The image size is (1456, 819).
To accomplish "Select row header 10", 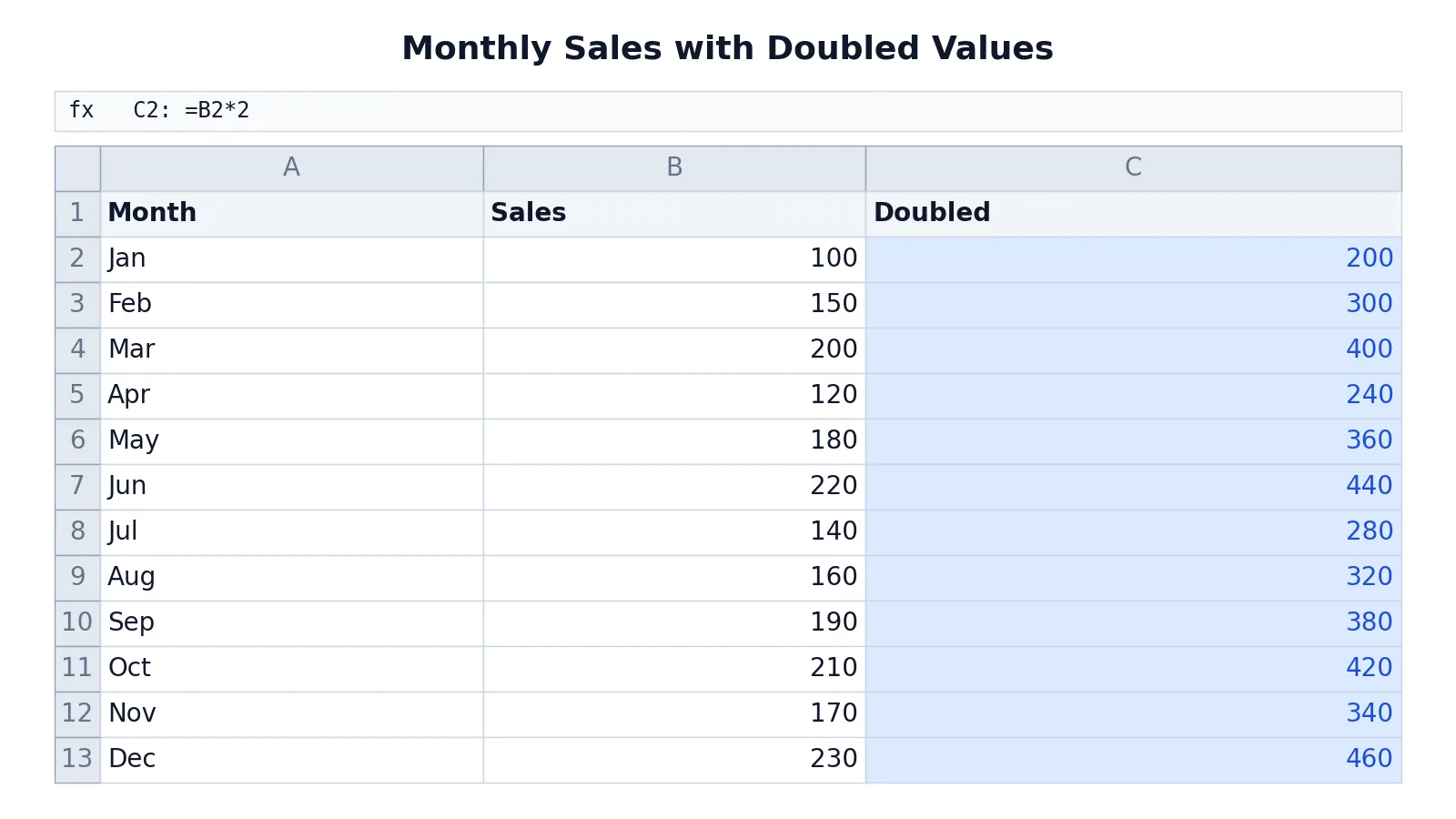I will click(77, 623).
